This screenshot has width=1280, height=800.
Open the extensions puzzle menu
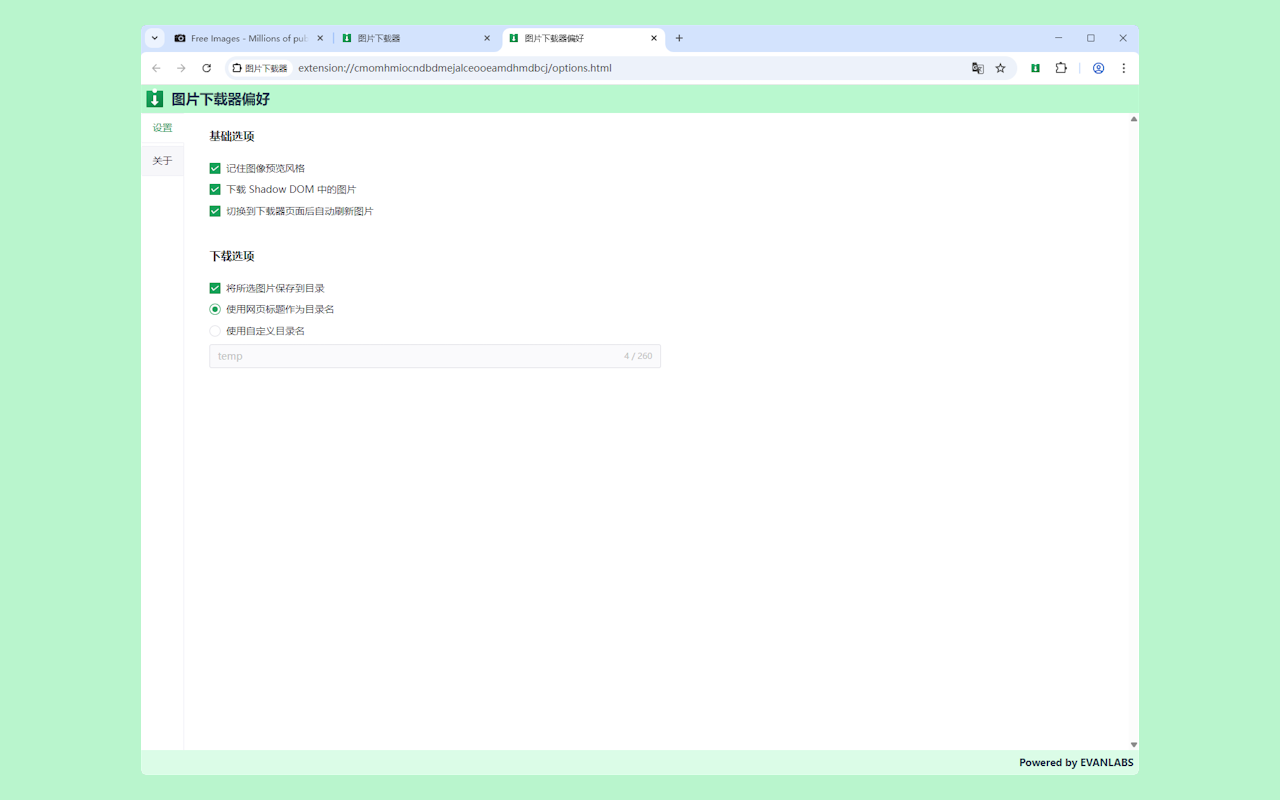click(1061, 68)
